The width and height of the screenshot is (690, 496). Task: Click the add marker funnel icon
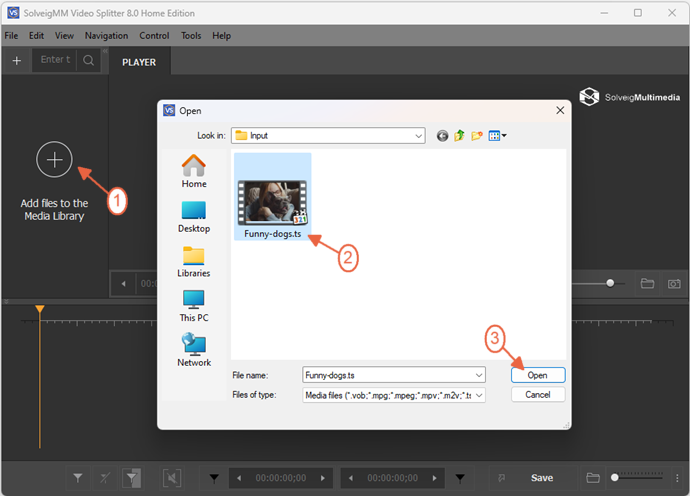[x=78, y=478]
